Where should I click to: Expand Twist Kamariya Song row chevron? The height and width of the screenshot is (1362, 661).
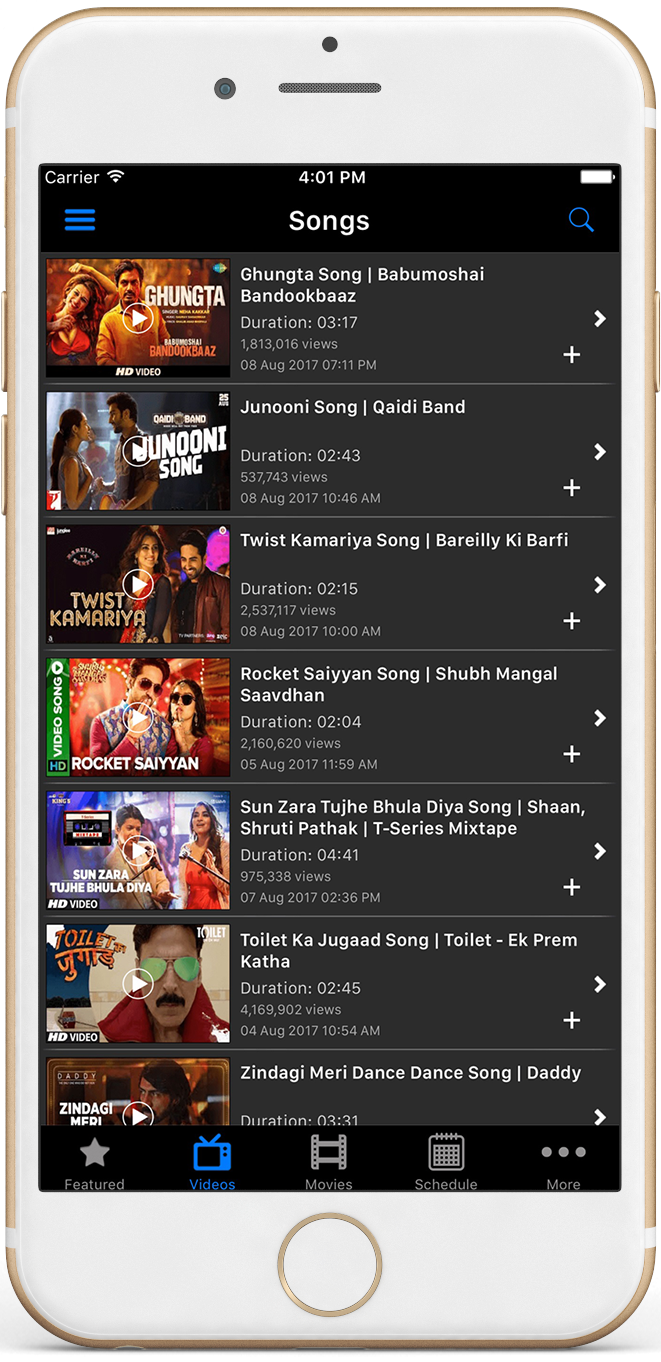(600, 585)
